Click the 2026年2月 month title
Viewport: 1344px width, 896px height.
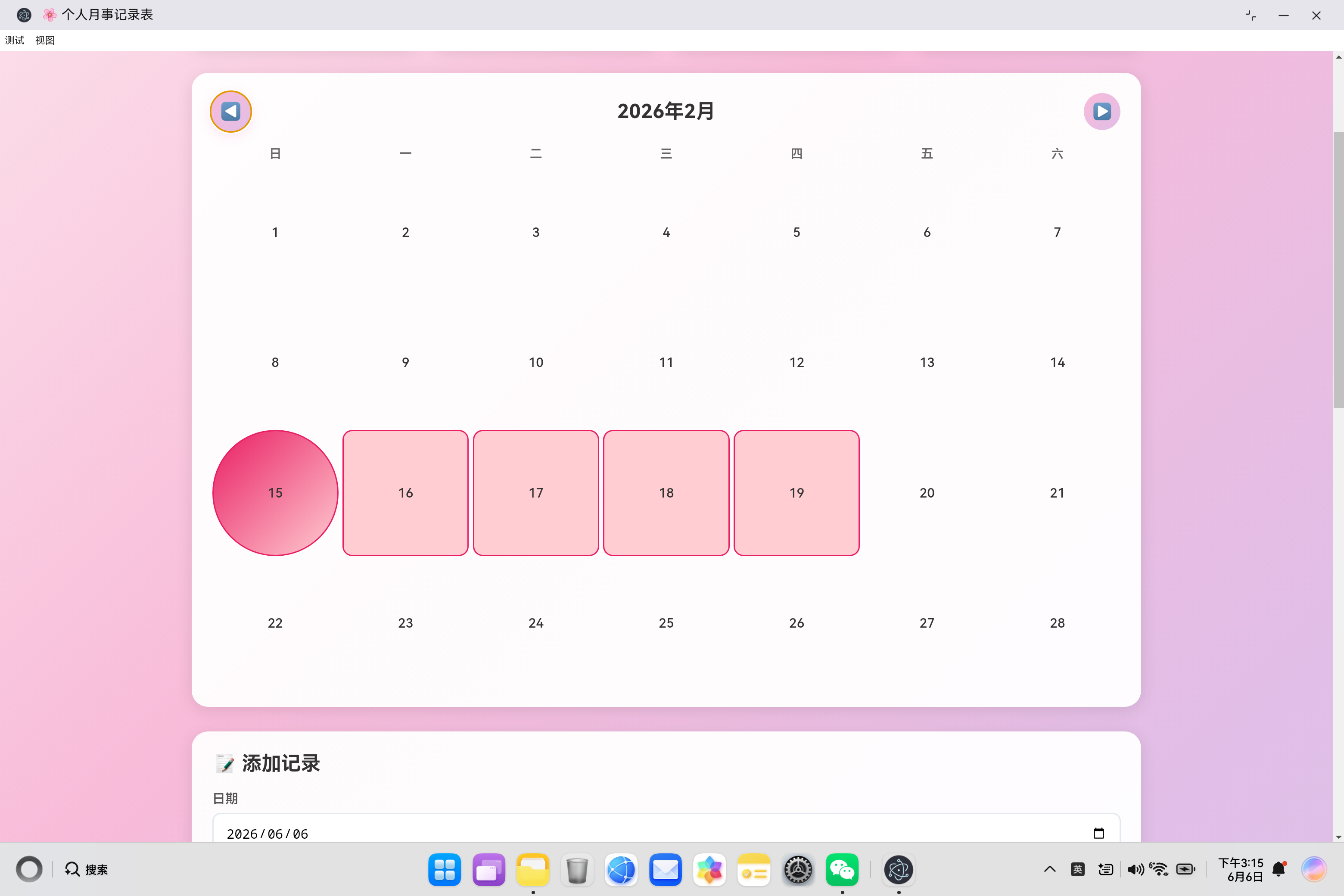tap(666, 111)
